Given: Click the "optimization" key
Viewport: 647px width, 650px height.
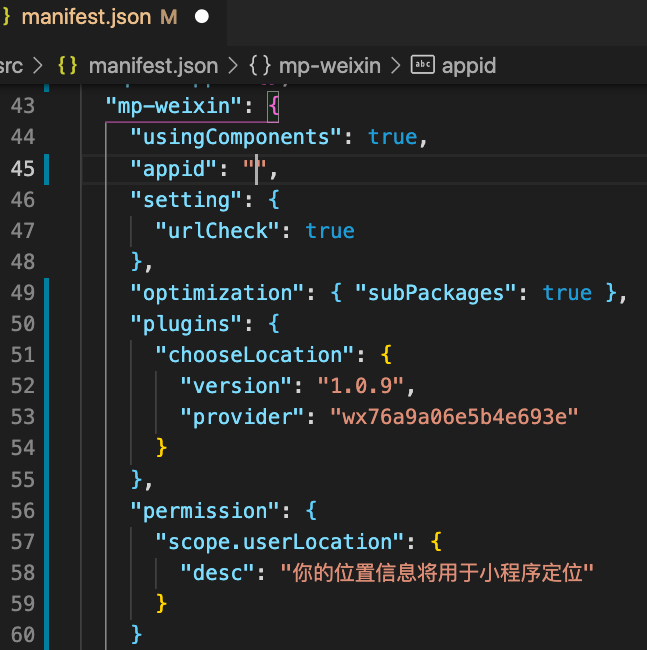Looking at the screenshot, I should [x=217, y=293].
